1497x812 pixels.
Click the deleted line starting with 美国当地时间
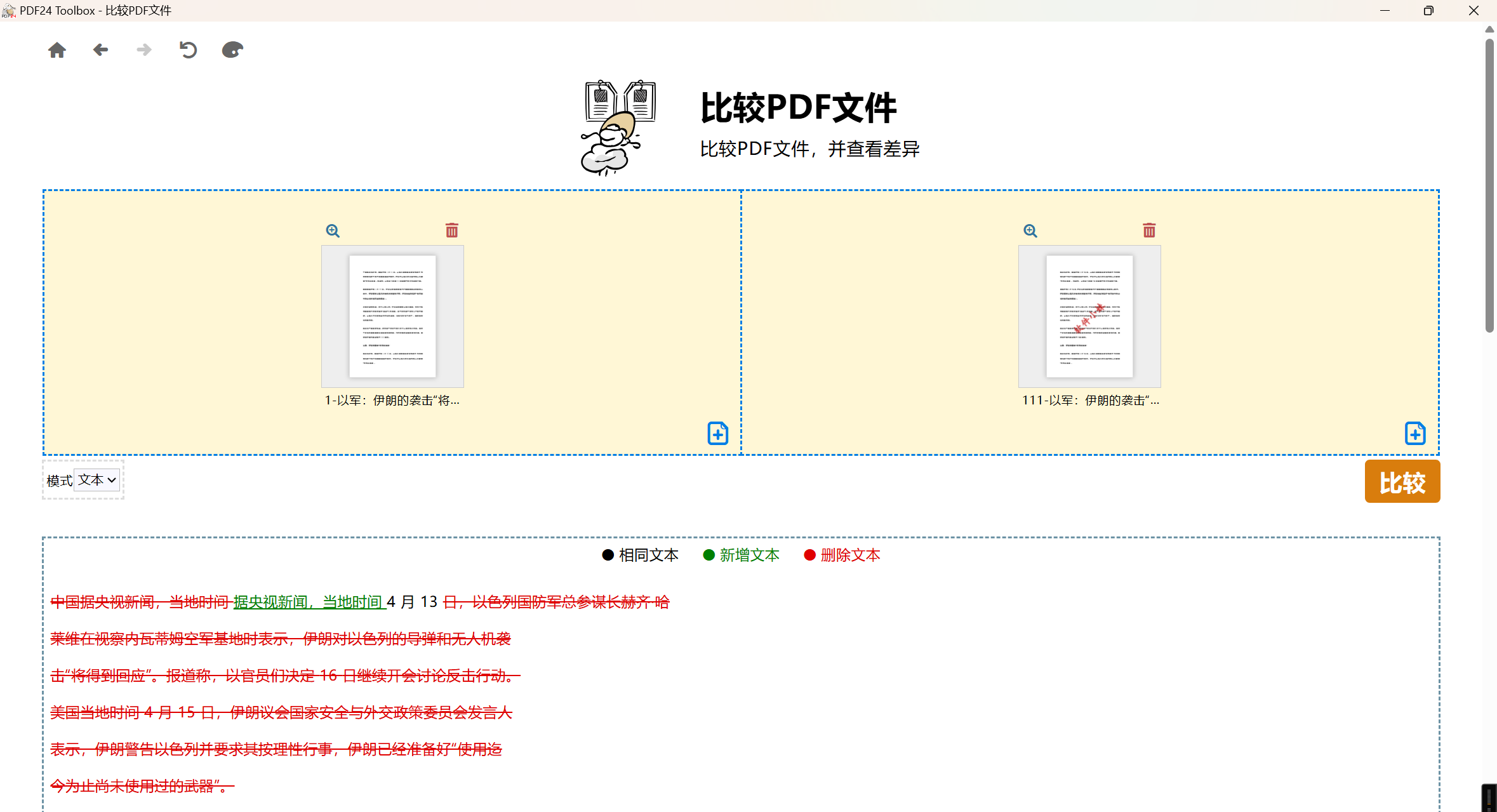[281, 712]
